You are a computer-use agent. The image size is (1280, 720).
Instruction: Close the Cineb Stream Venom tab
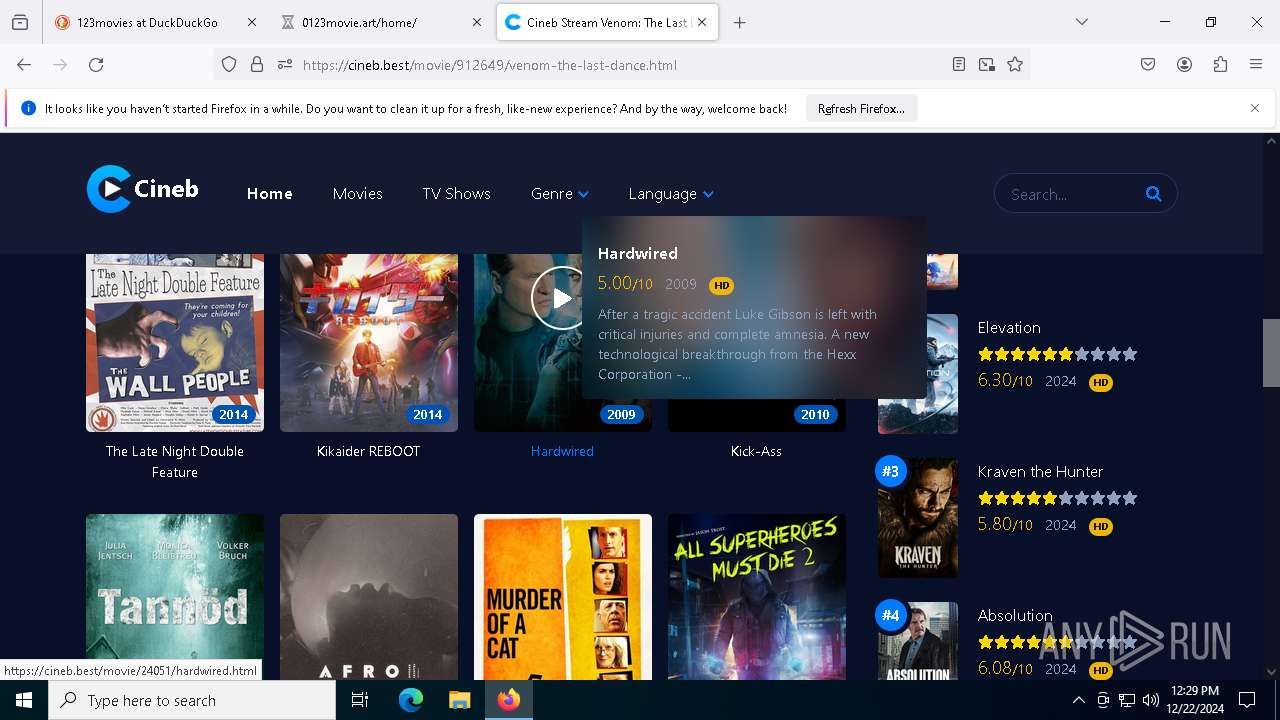pyautogui.click(x=703, y=22)
